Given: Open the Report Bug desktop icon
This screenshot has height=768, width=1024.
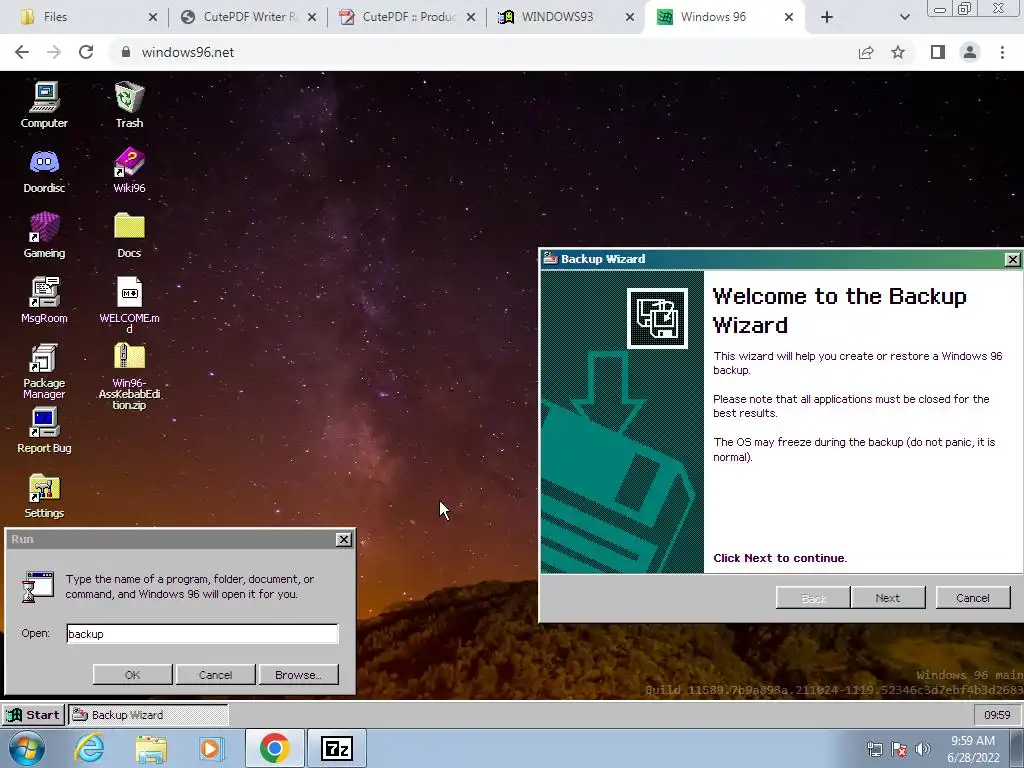Looking at the screenshot, I should click(44, 430).
